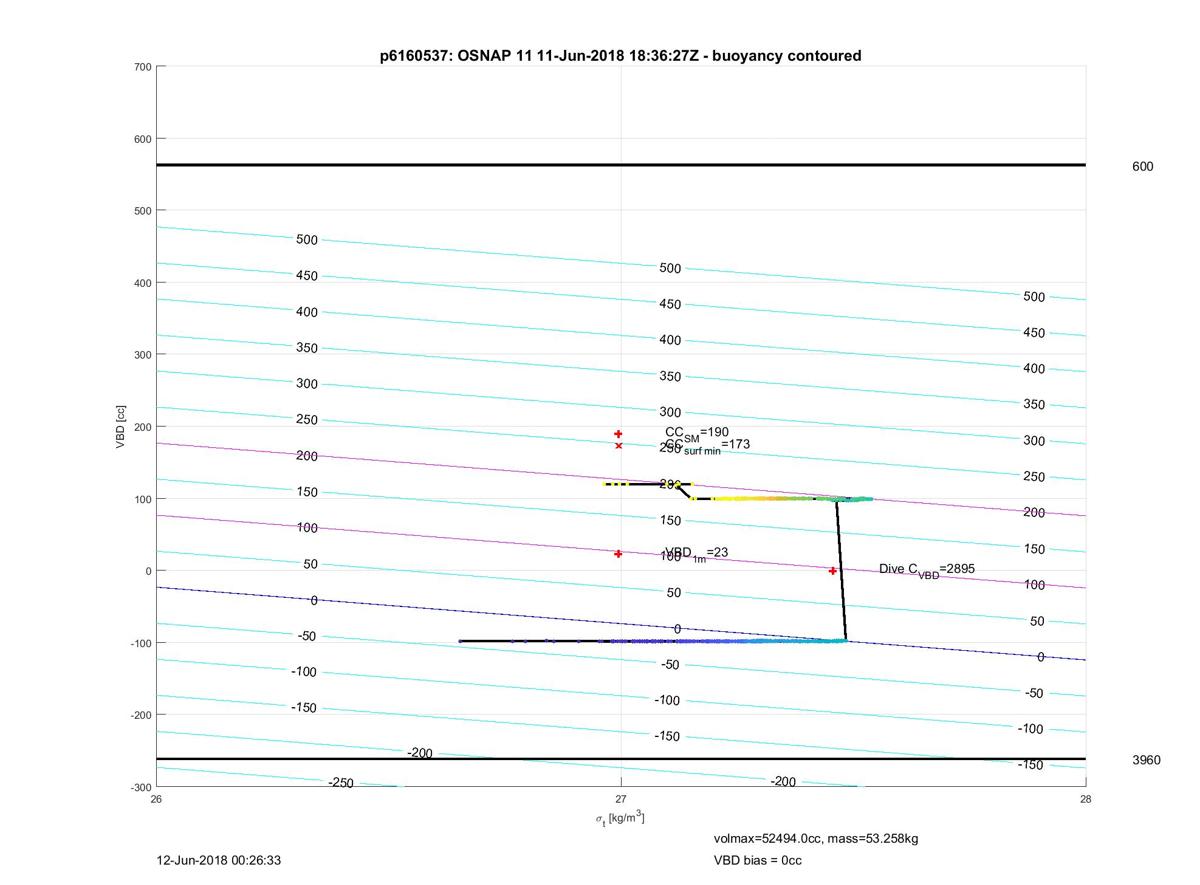Click the red plus marker left of Dive C VBD
Viewport: 1200px width, 885px height.
pos(832,571)
